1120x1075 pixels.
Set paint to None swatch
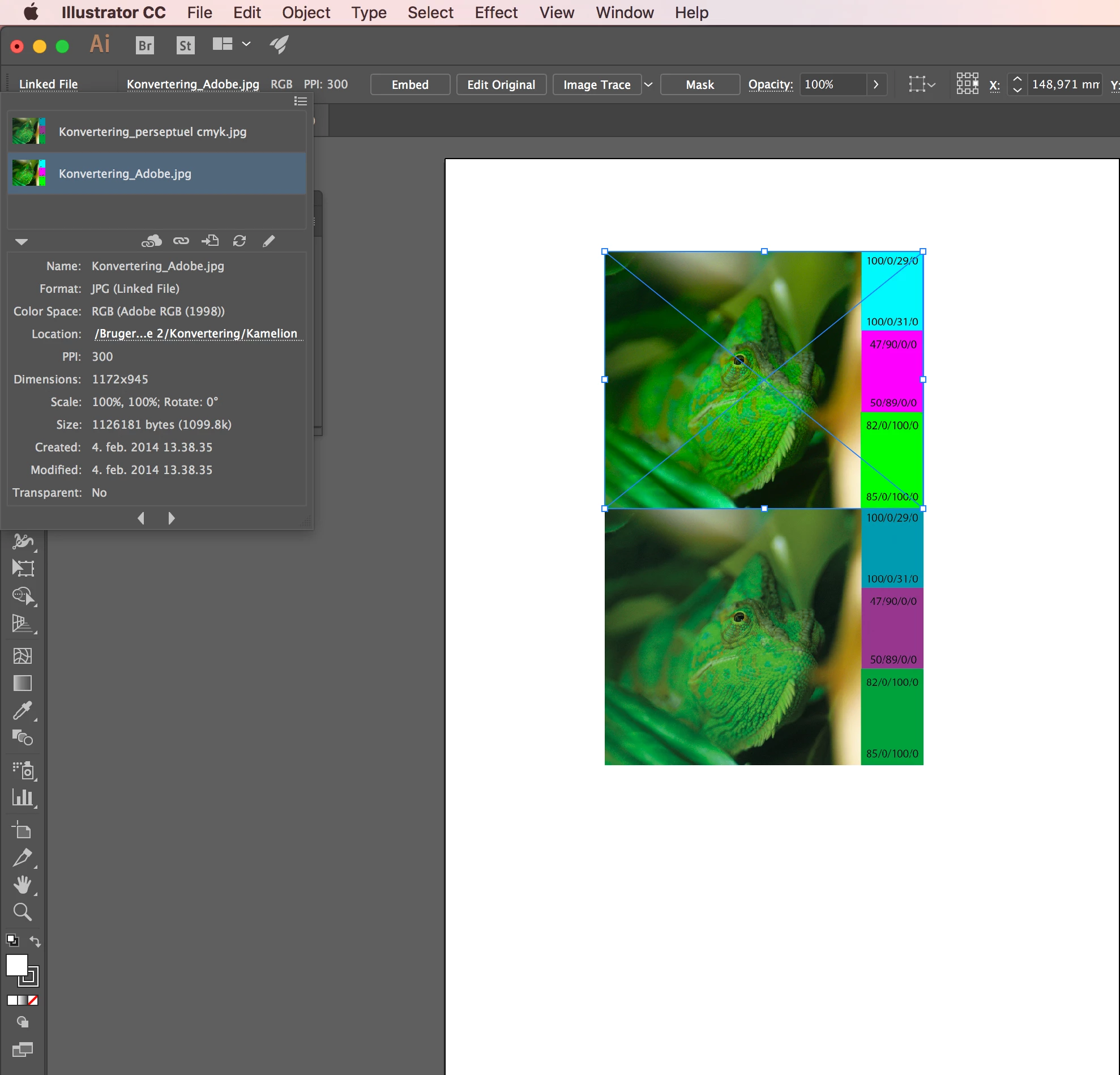(x=33, y=1000)
